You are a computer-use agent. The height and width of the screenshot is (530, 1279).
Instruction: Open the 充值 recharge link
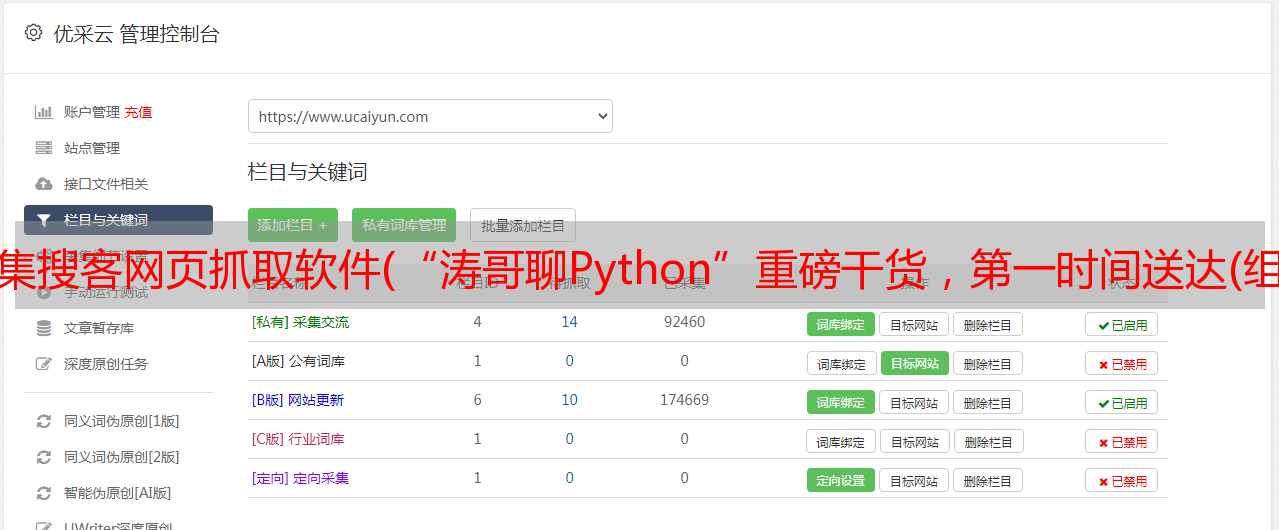pos(138,112)
